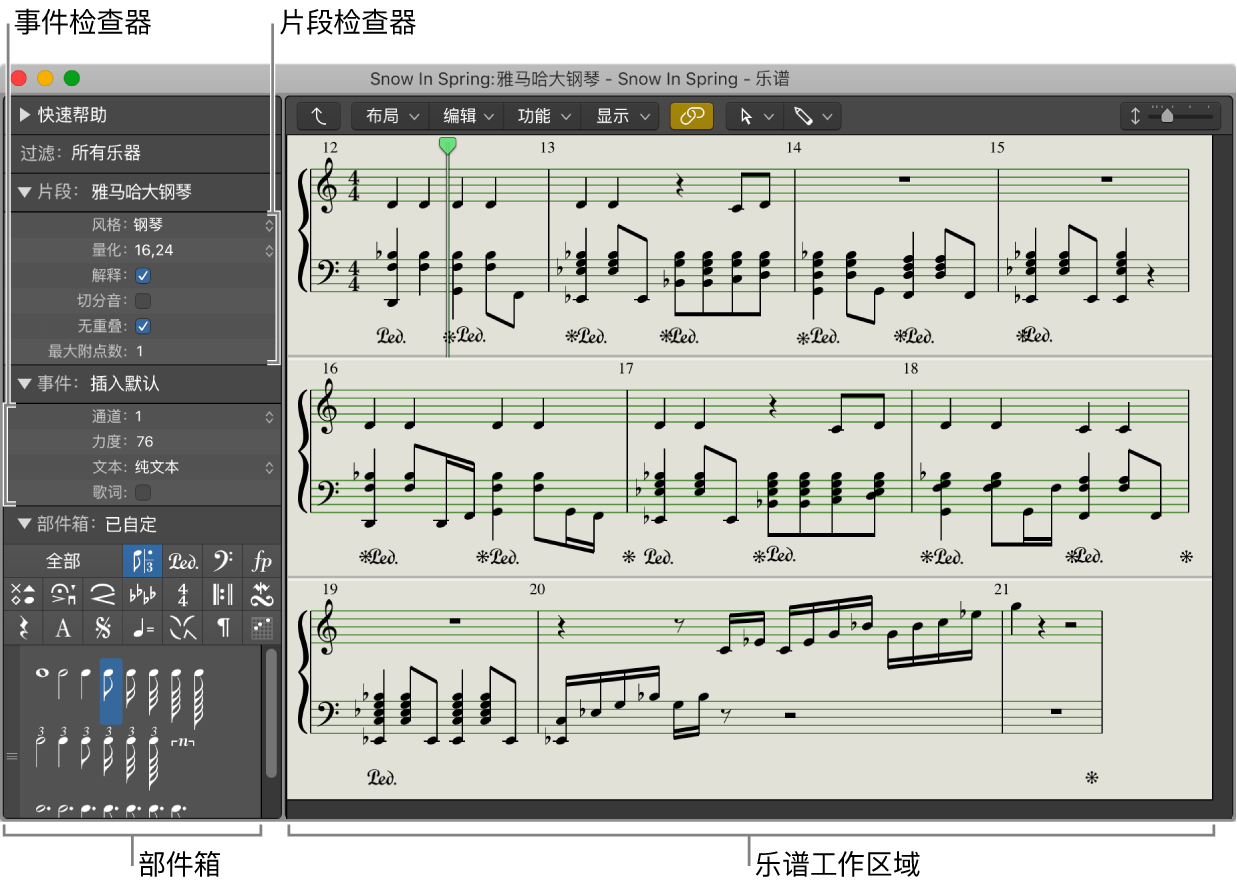Click the part box vertical scrollbar
Screen dimensions: 1237x886
click(x=271, y=714)
